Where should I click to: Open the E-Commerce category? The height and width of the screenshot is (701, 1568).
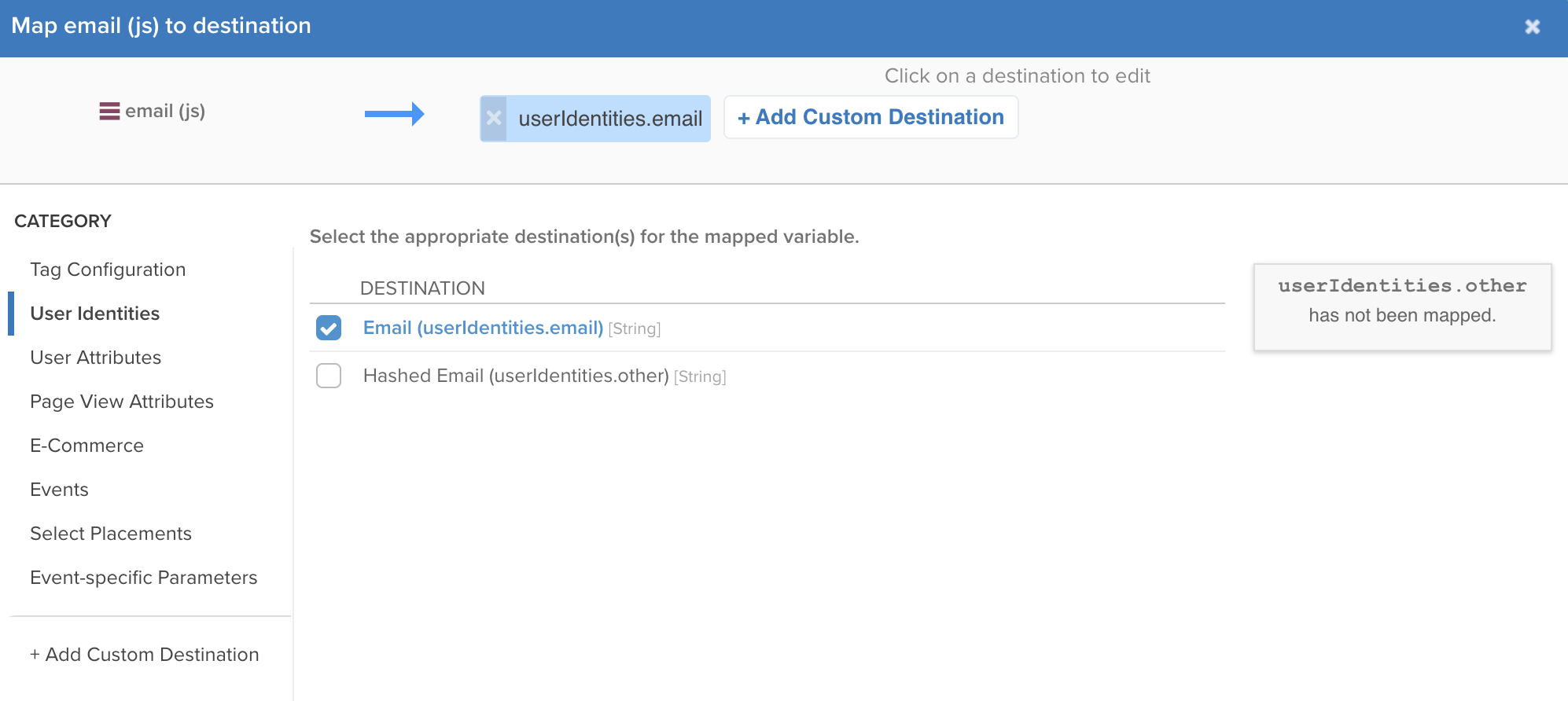coord(86,445)
